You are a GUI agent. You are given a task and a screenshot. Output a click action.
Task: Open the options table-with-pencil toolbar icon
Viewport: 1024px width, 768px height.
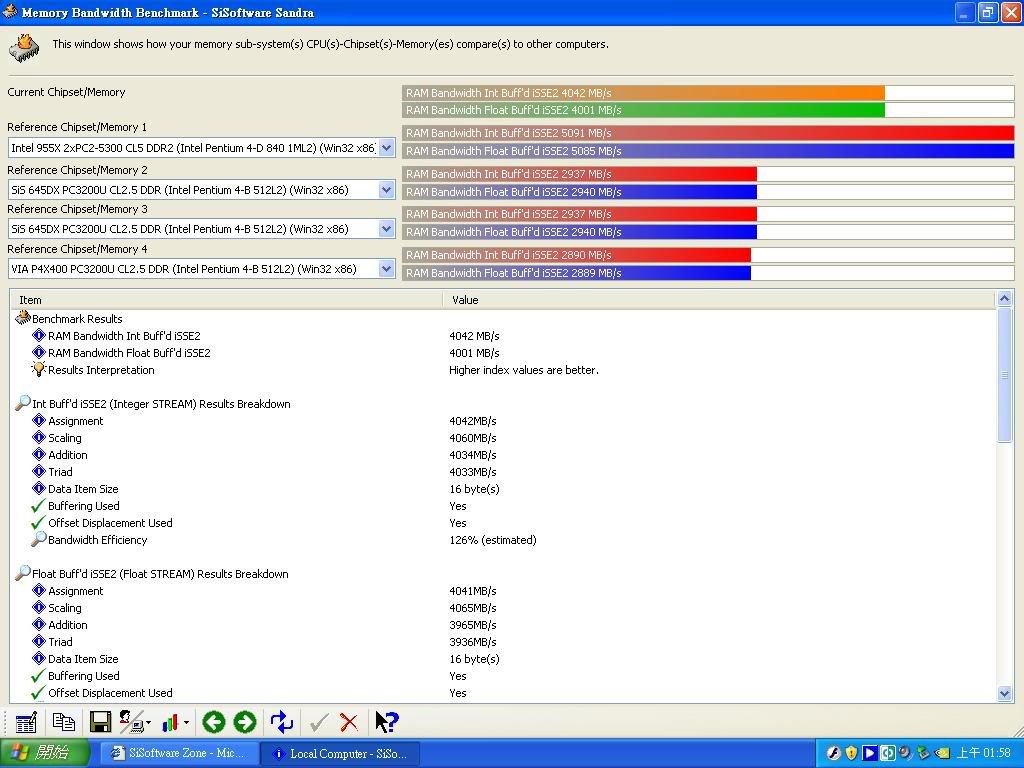tap(26, 722)
